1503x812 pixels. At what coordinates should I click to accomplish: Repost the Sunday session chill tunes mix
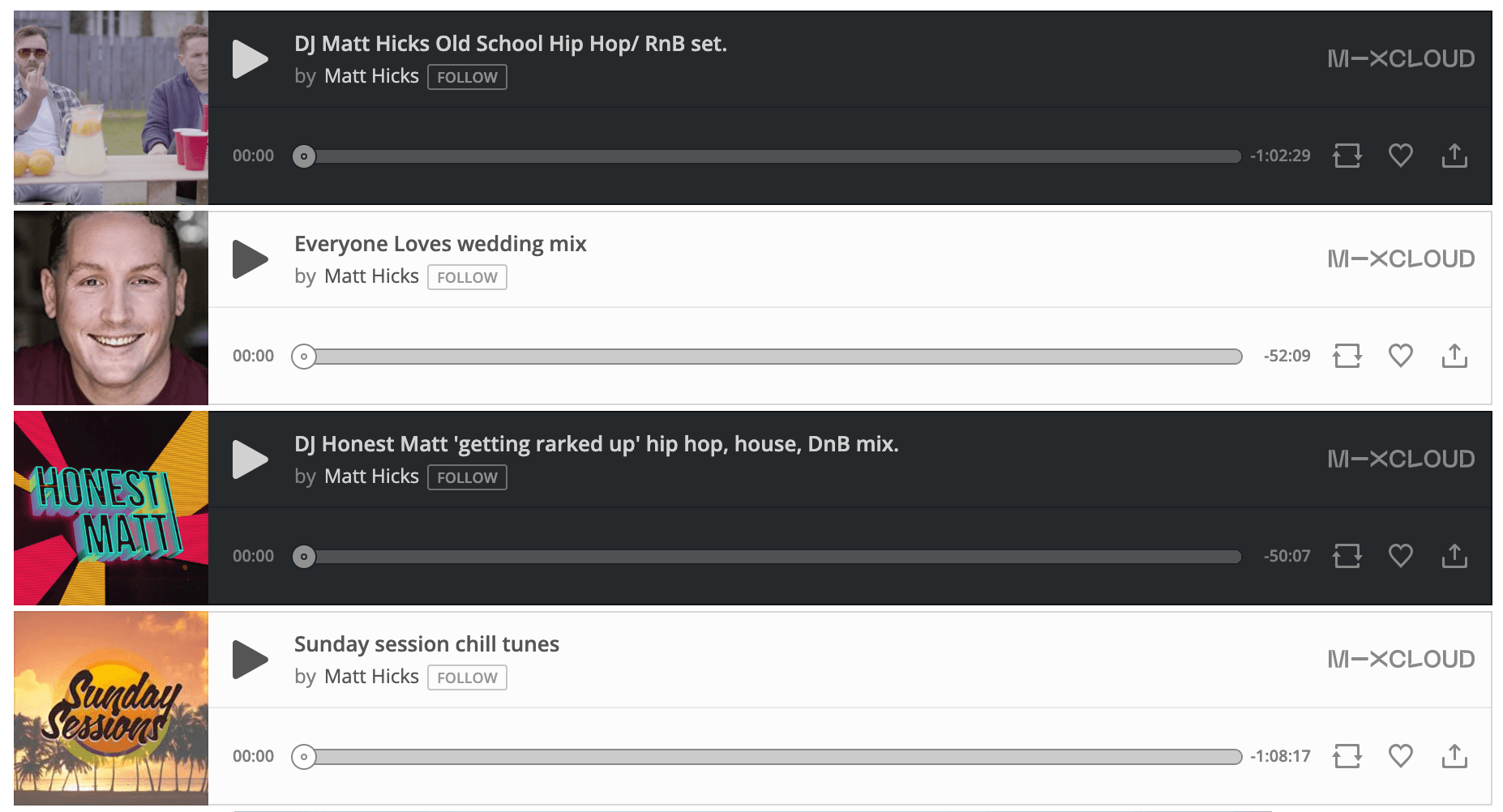click(1347, 756)
